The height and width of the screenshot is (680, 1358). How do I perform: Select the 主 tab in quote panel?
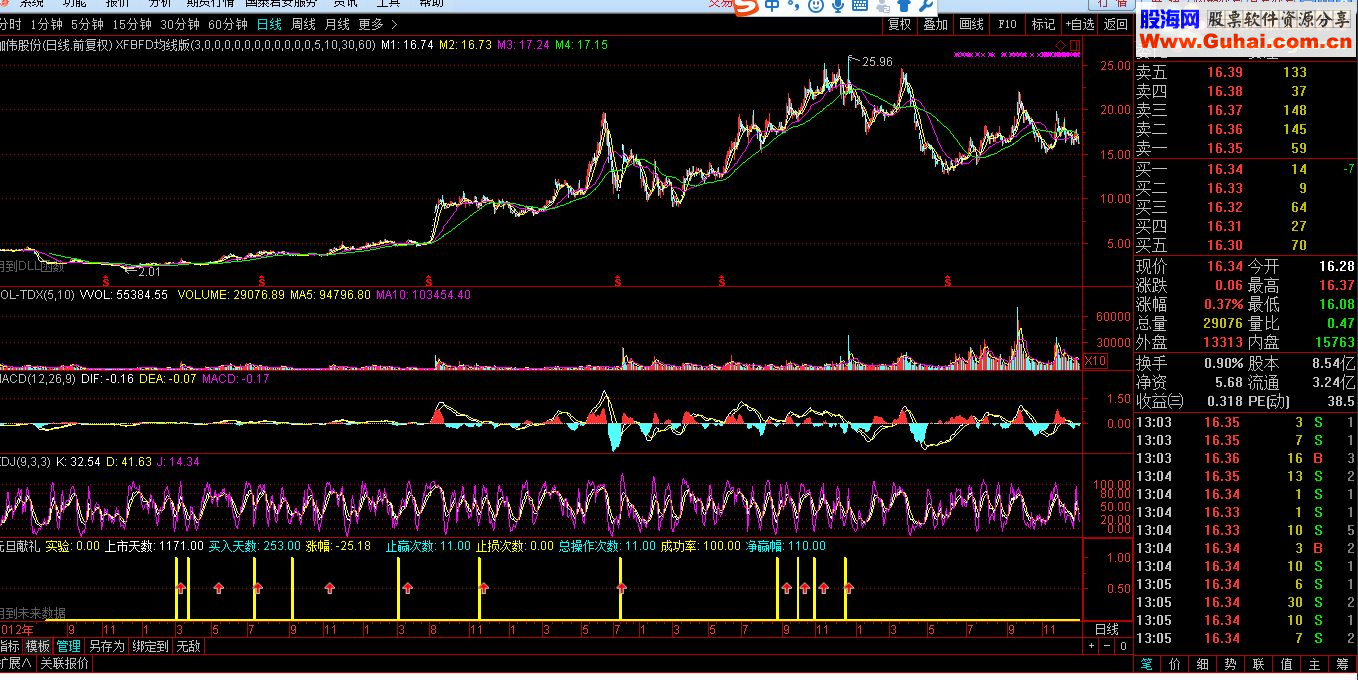click(x=1315, y=664)
